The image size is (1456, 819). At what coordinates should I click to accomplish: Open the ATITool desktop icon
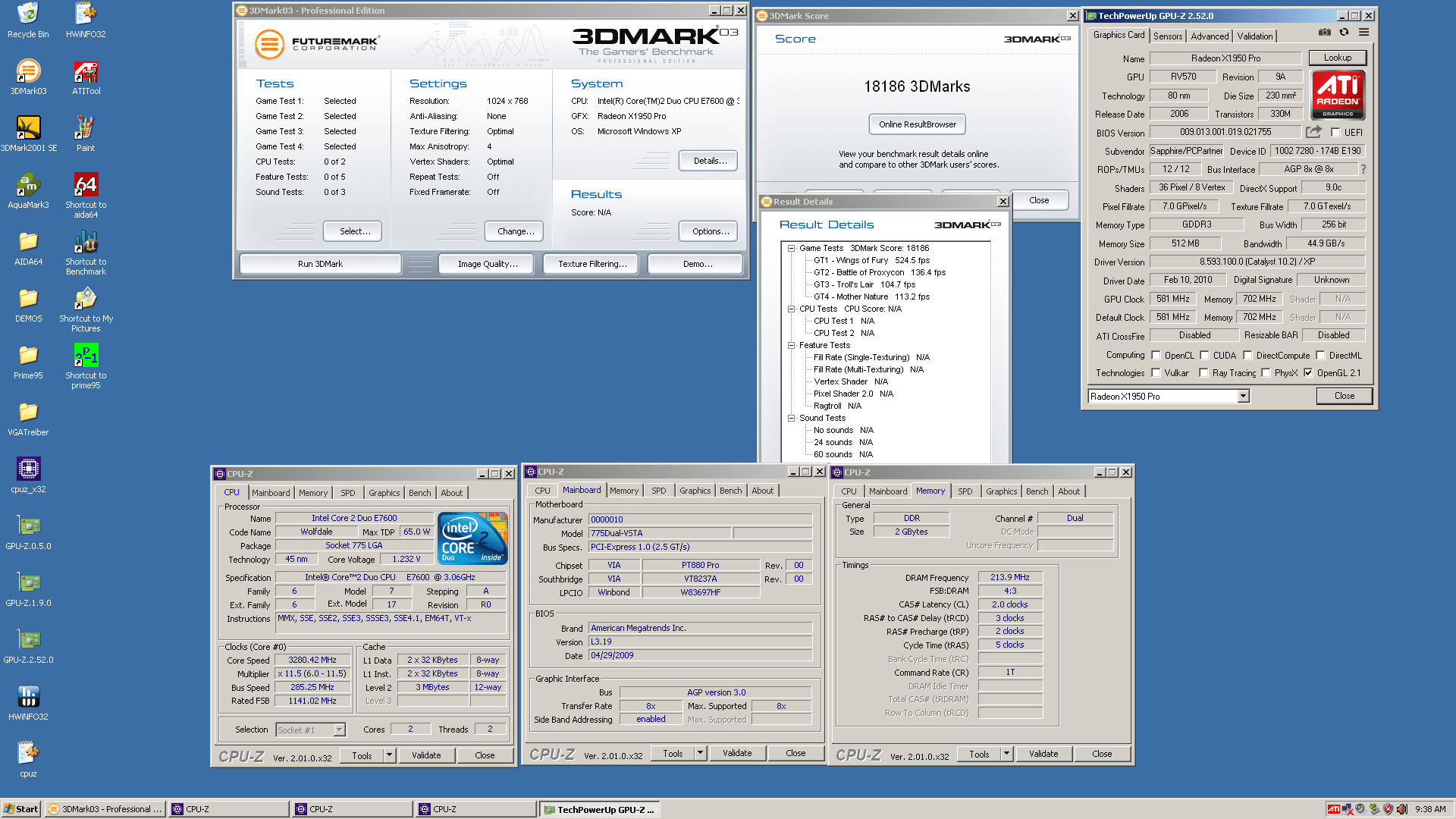click(86, 77)
